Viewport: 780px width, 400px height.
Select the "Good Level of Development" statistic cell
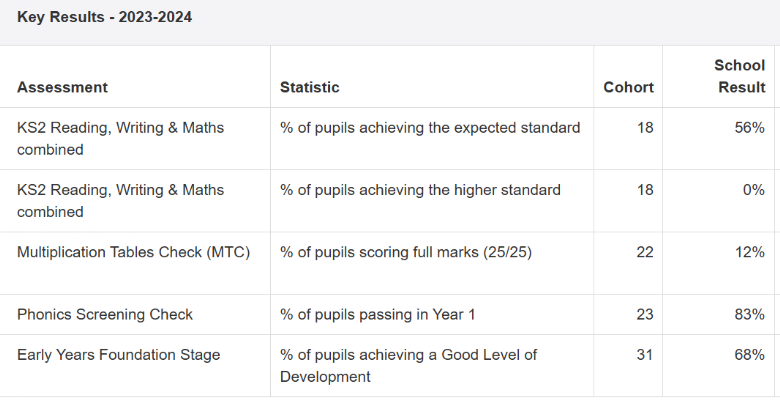point(408,365)
